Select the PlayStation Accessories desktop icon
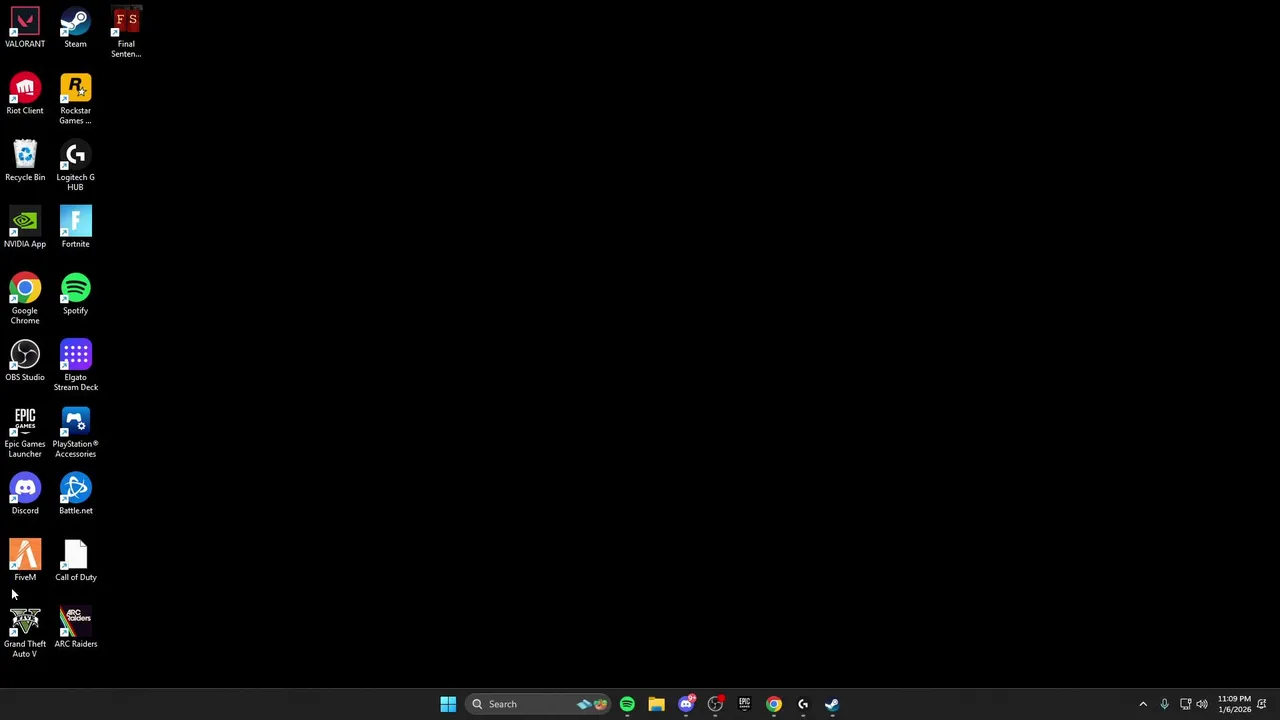1280x720 pixels. coord(75,434)
